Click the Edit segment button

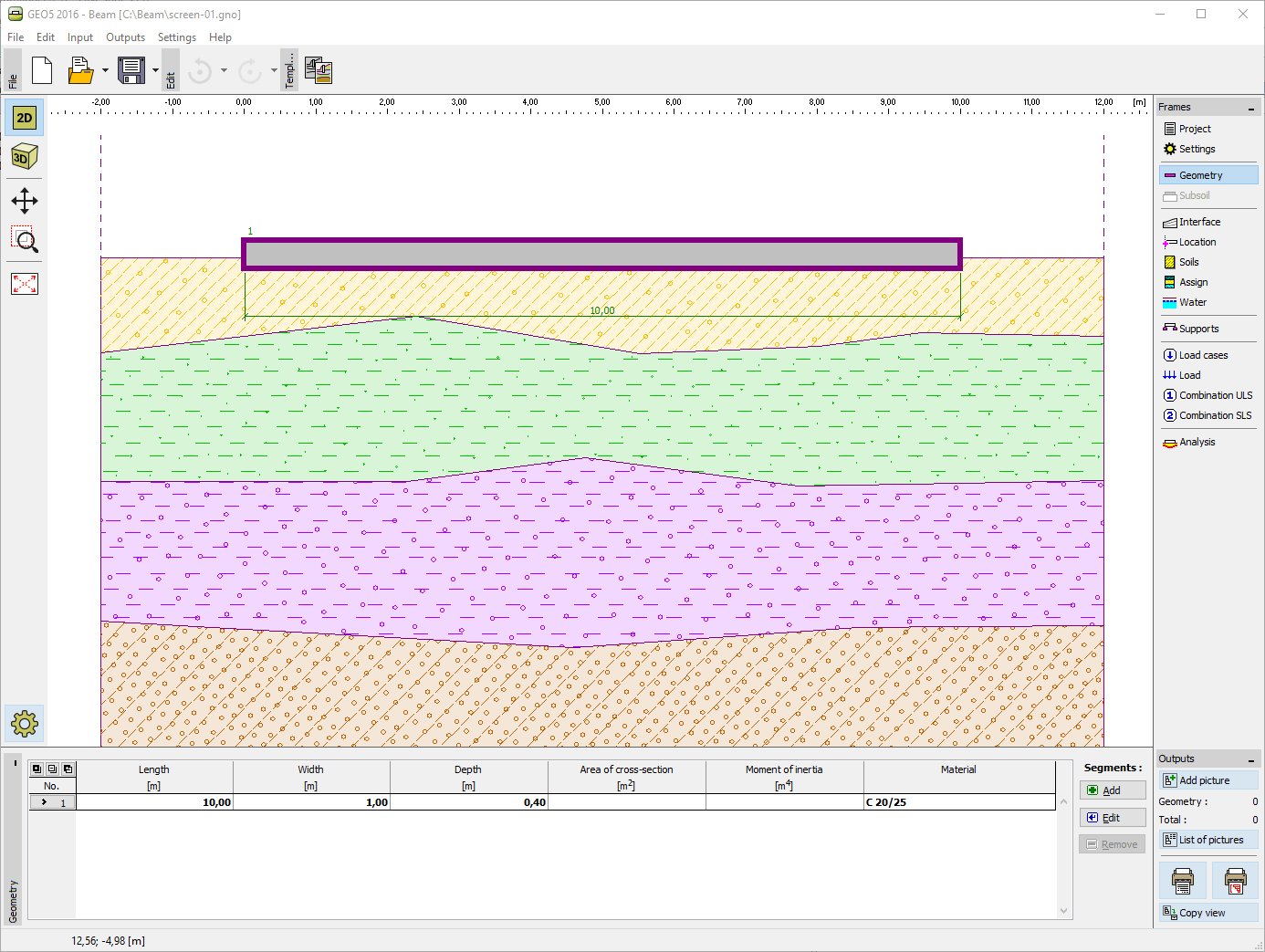point(1113,818)
